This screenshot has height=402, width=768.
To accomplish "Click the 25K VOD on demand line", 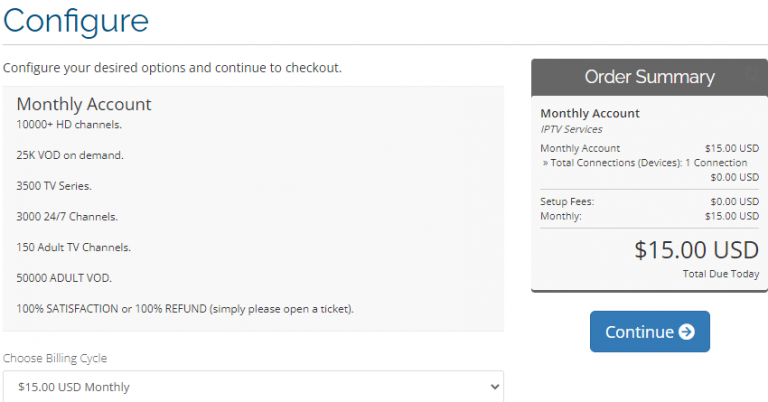I will point(70,155).
